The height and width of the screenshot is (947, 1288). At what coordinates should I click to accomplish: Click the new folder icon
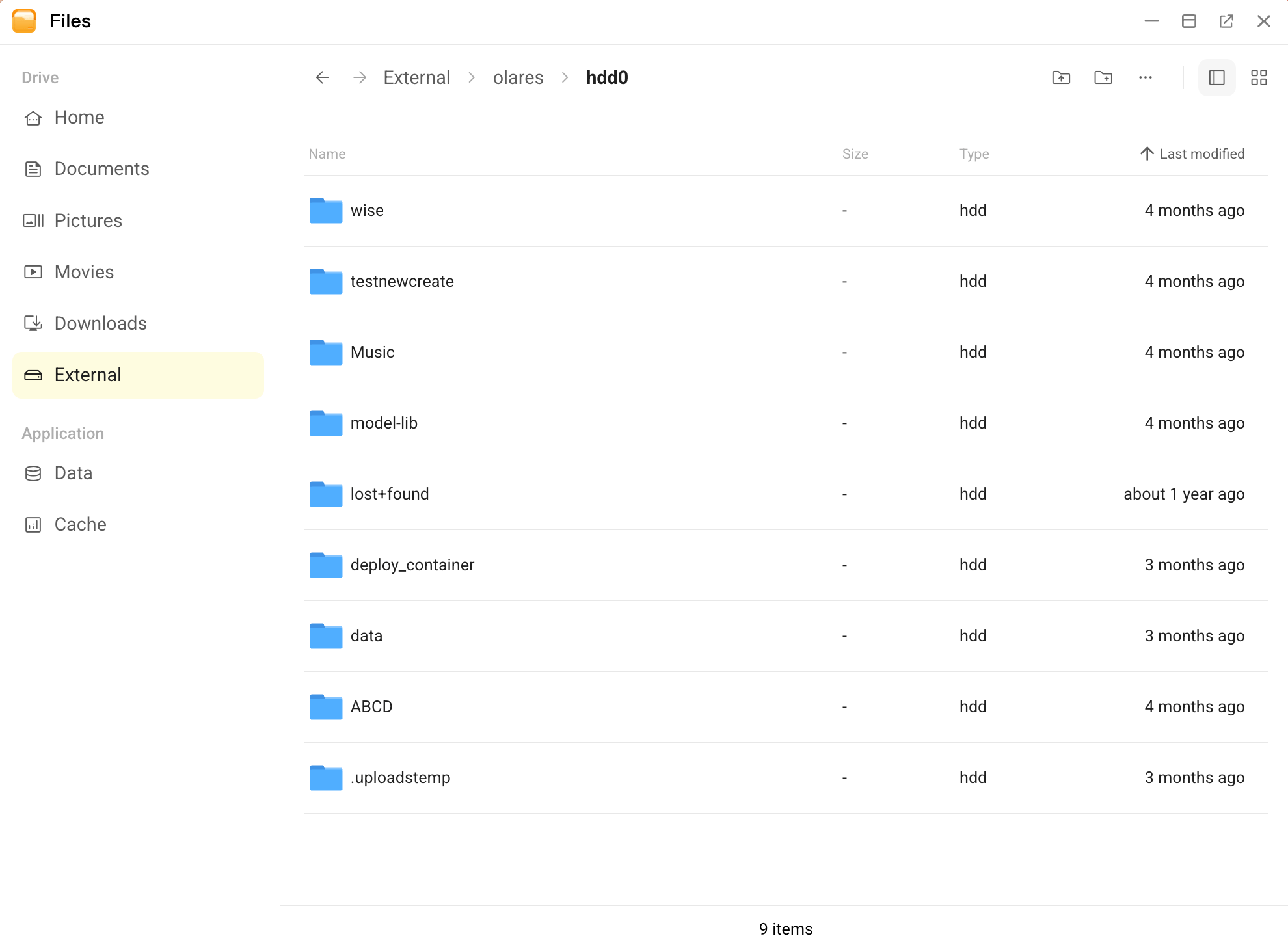pos(1103,77)
